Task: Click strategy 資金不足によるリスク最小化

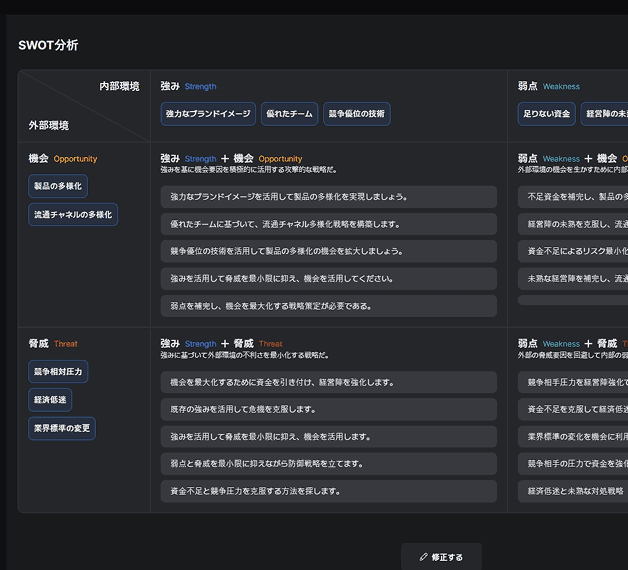Action: [x=573, y=251]
